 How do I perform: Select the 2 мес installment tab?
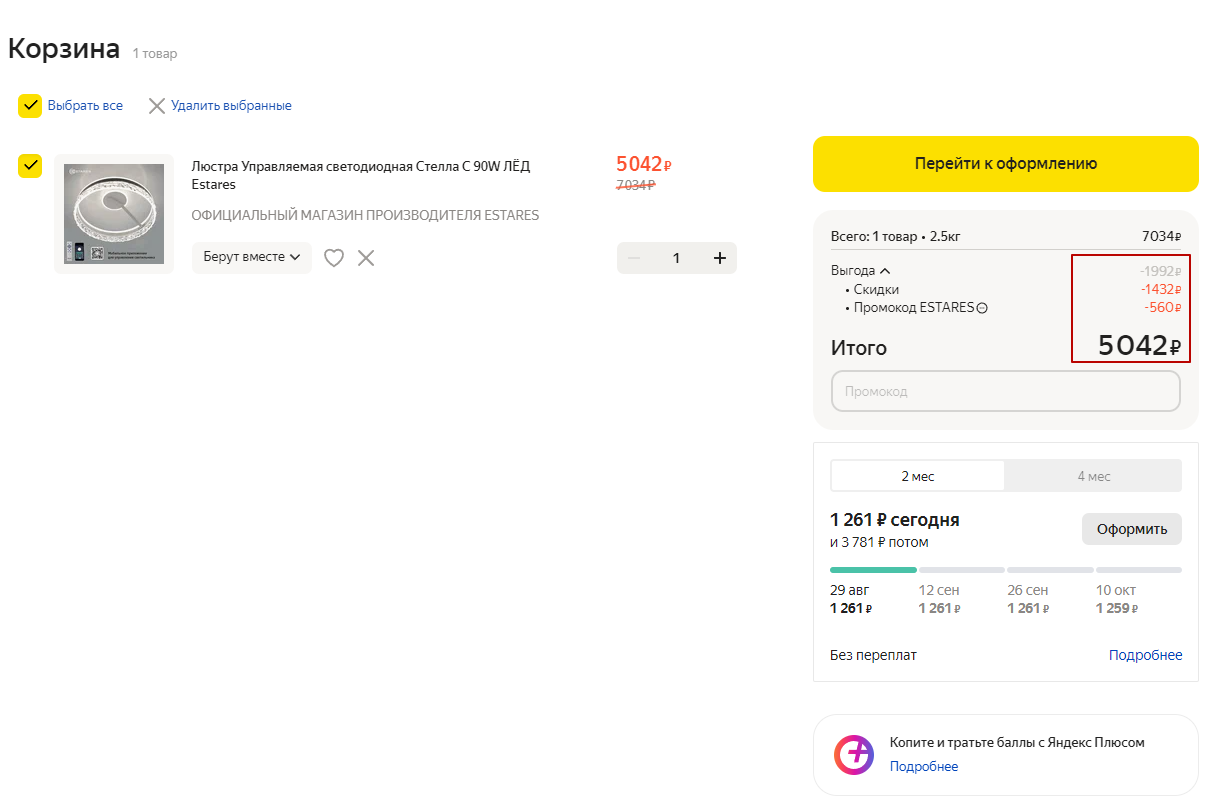click(917, 476)
